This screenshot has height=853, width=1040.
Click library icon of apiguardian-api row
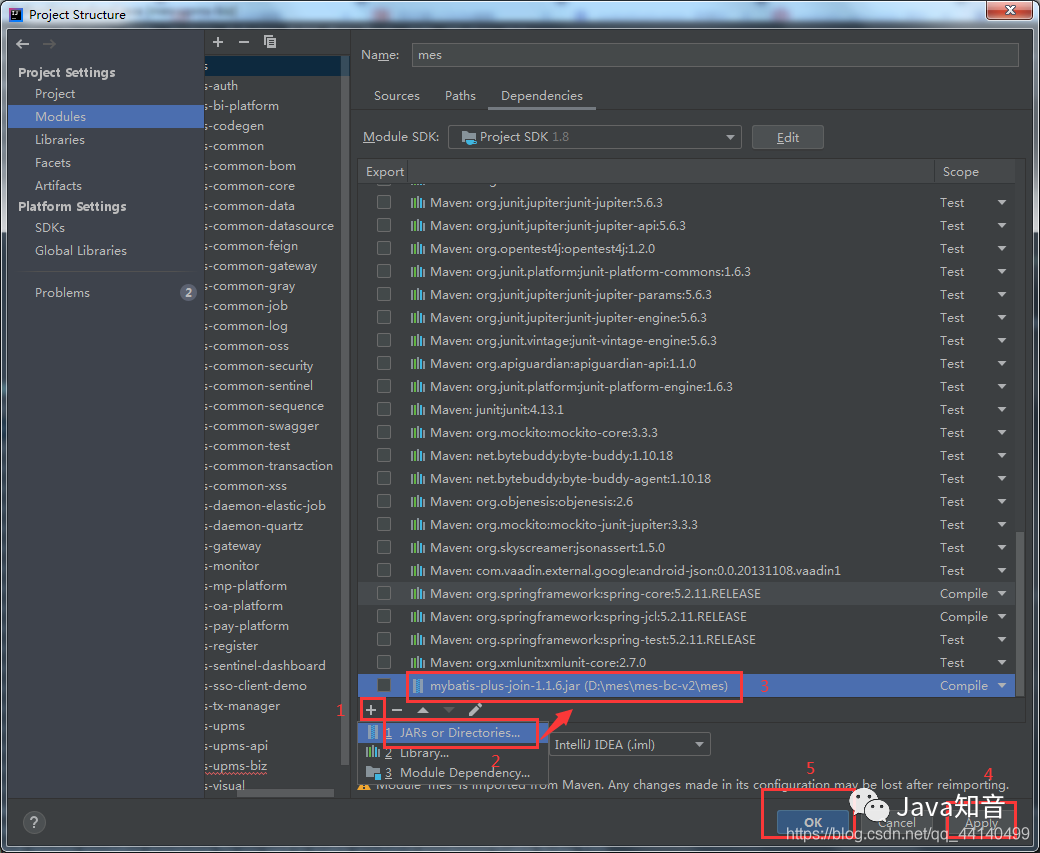[x=417, y=363]
